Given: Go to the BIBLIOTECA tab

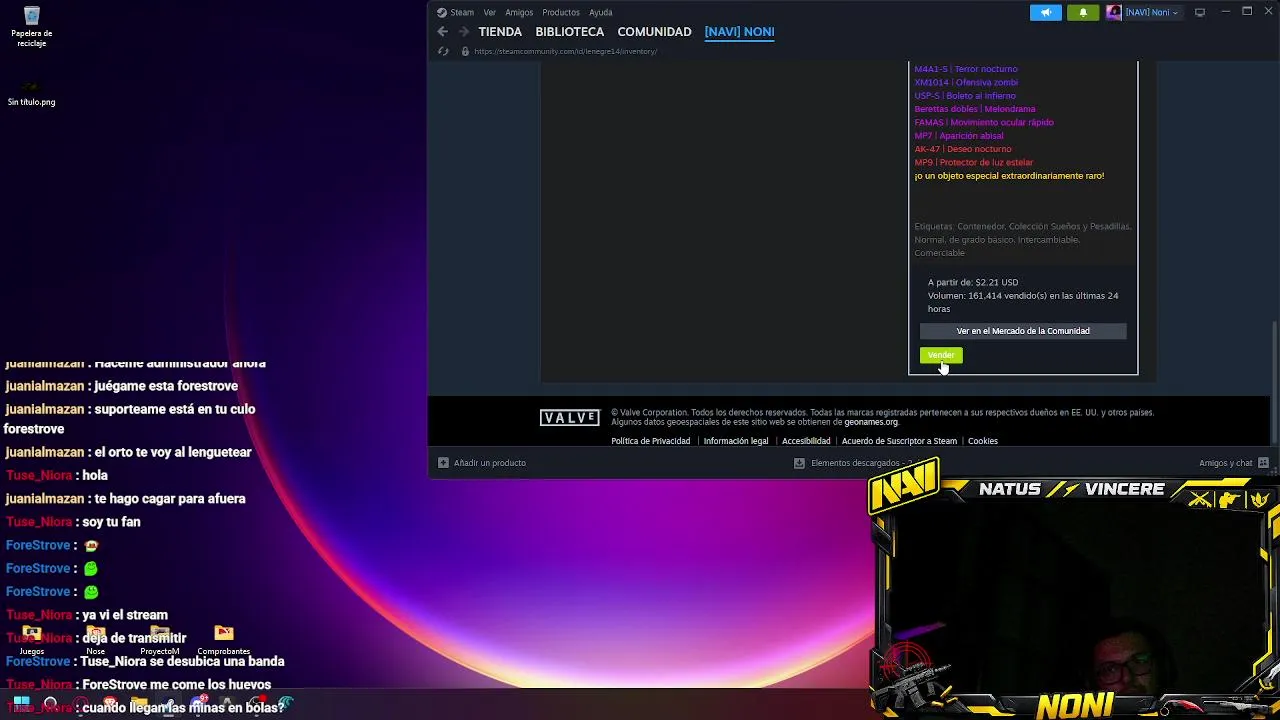Looking at the screenshot, I should [570, 31].
